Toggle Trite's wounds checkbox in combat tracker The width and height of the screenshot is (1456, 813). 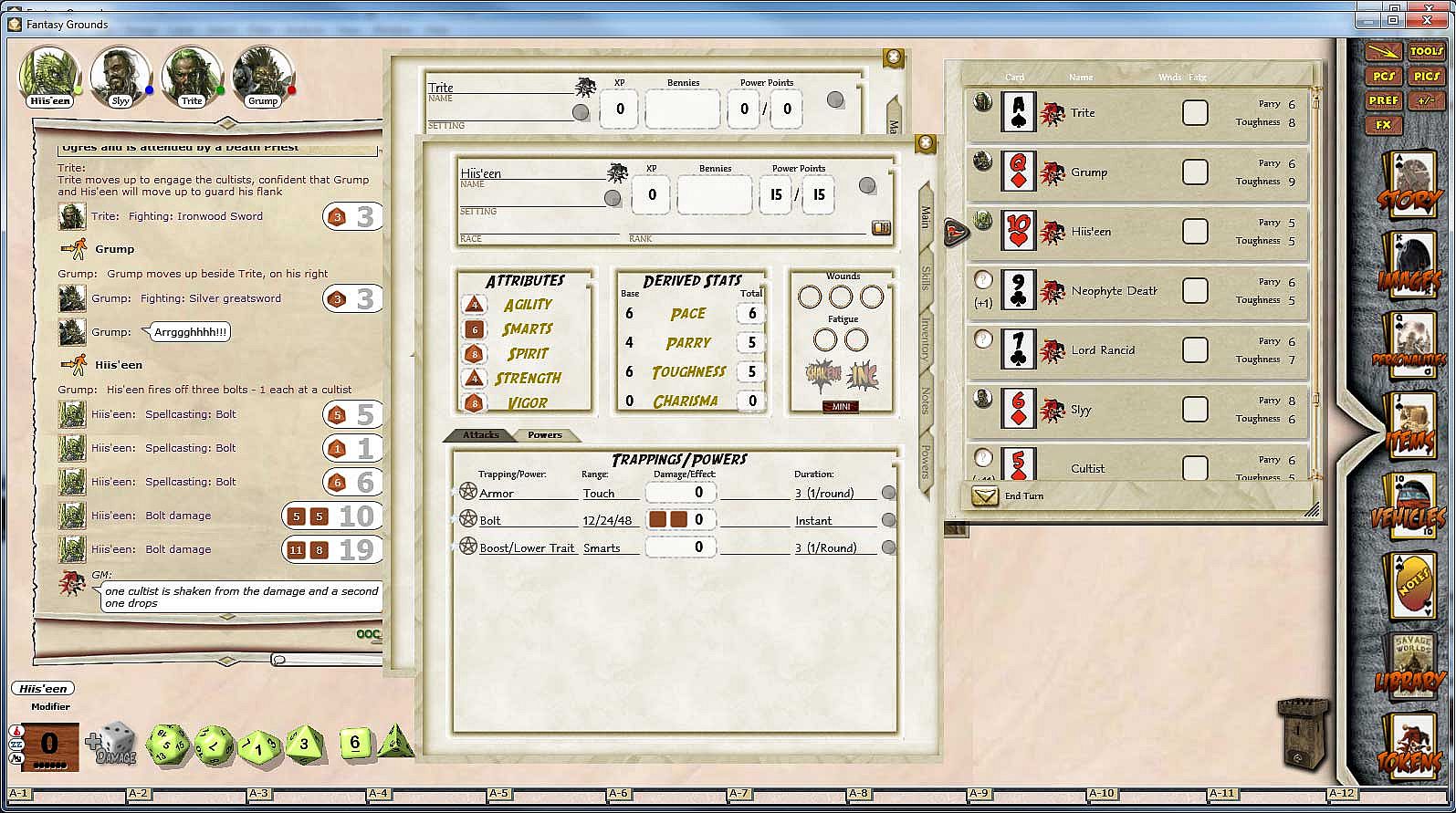(x=1195, y=112)
